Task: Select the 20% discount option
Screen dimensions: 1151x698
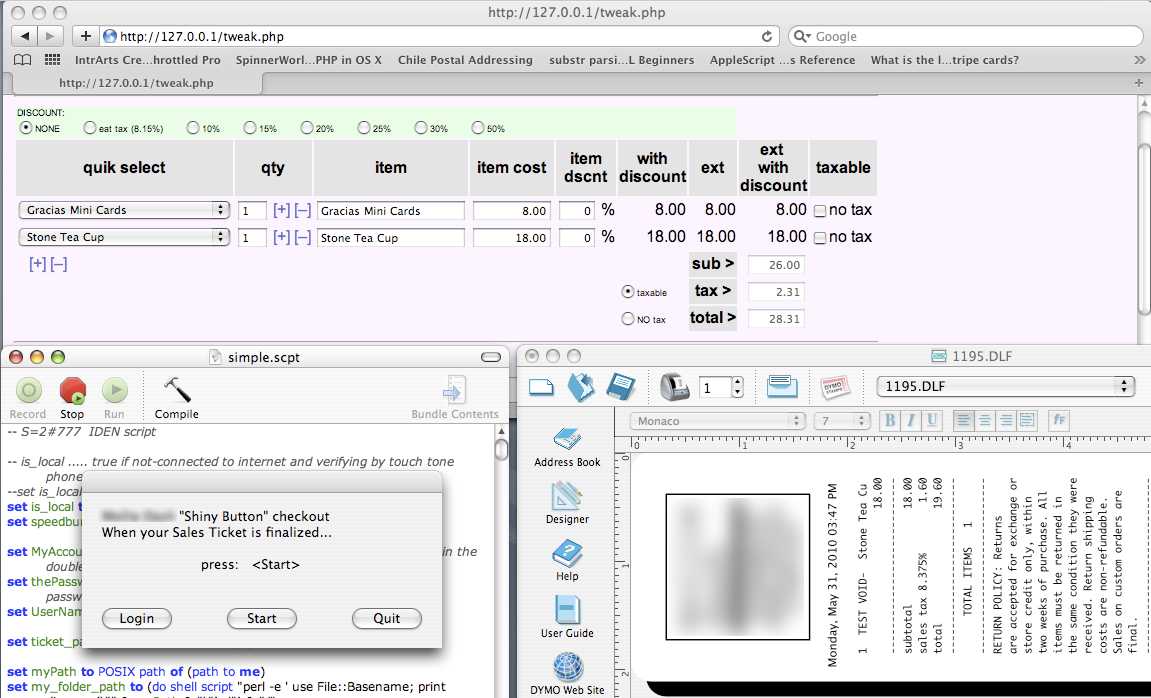Action: [307, 128]
